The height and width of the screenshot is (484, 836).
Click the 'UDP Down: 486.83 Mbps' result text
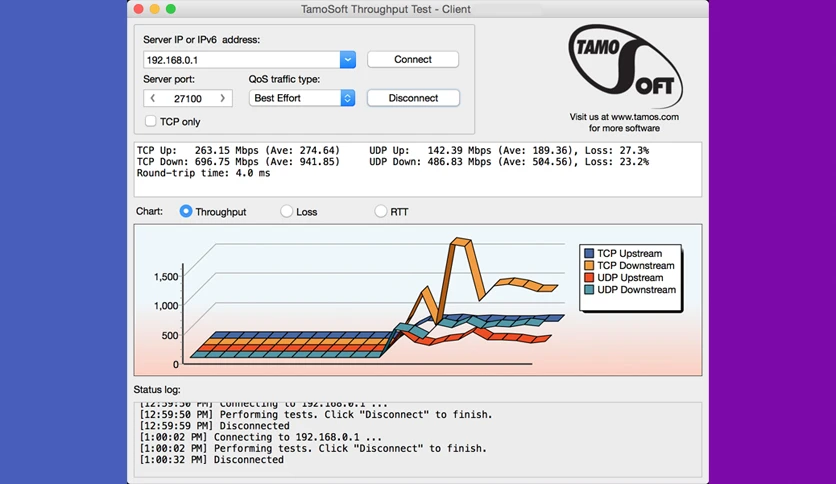[x=430, y=162]
